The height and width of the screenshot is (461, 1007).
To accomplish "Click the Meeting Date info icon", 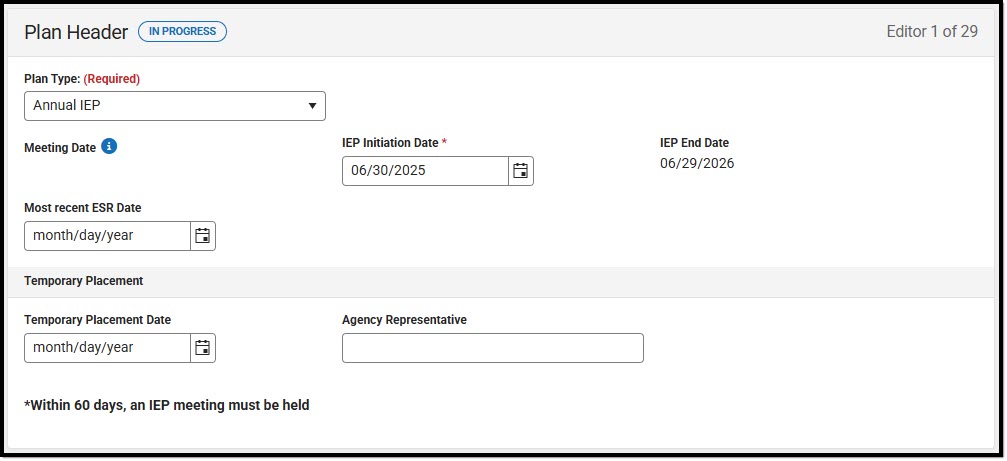I will [109, 147].
